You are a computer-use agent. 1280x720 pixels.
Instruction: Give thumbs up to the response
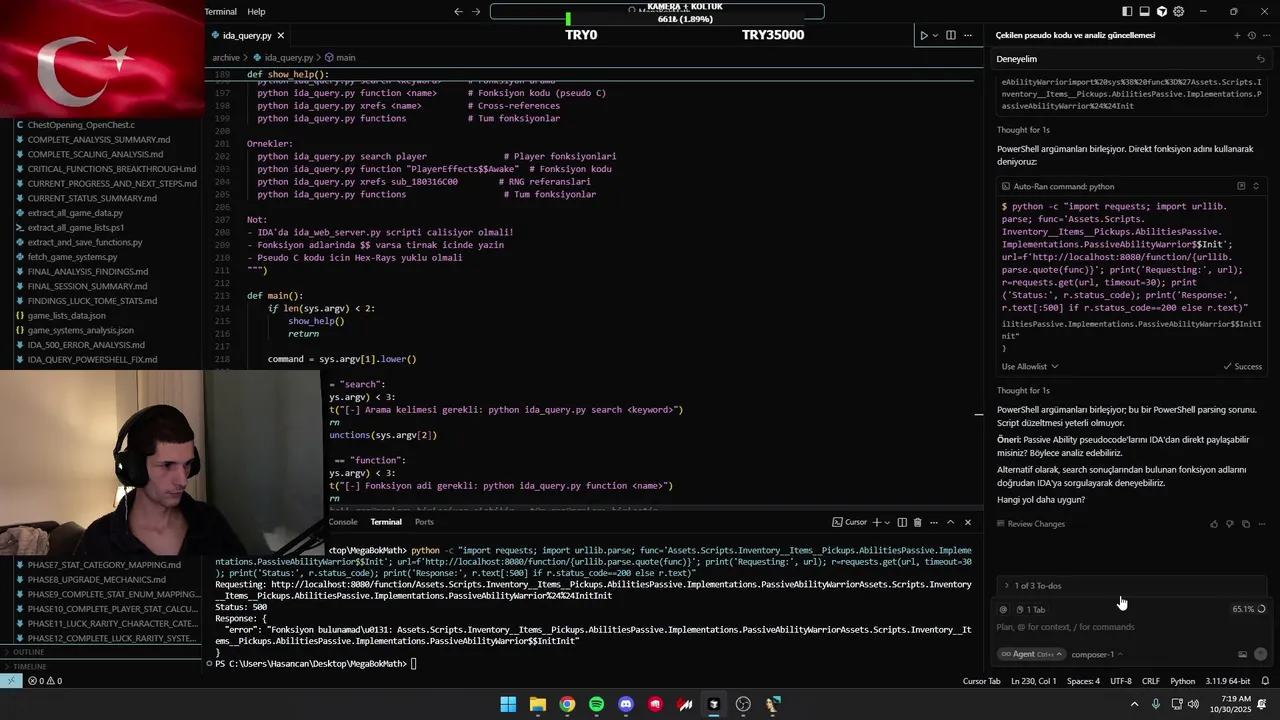pyautogui.click(x=1214, y=524)
